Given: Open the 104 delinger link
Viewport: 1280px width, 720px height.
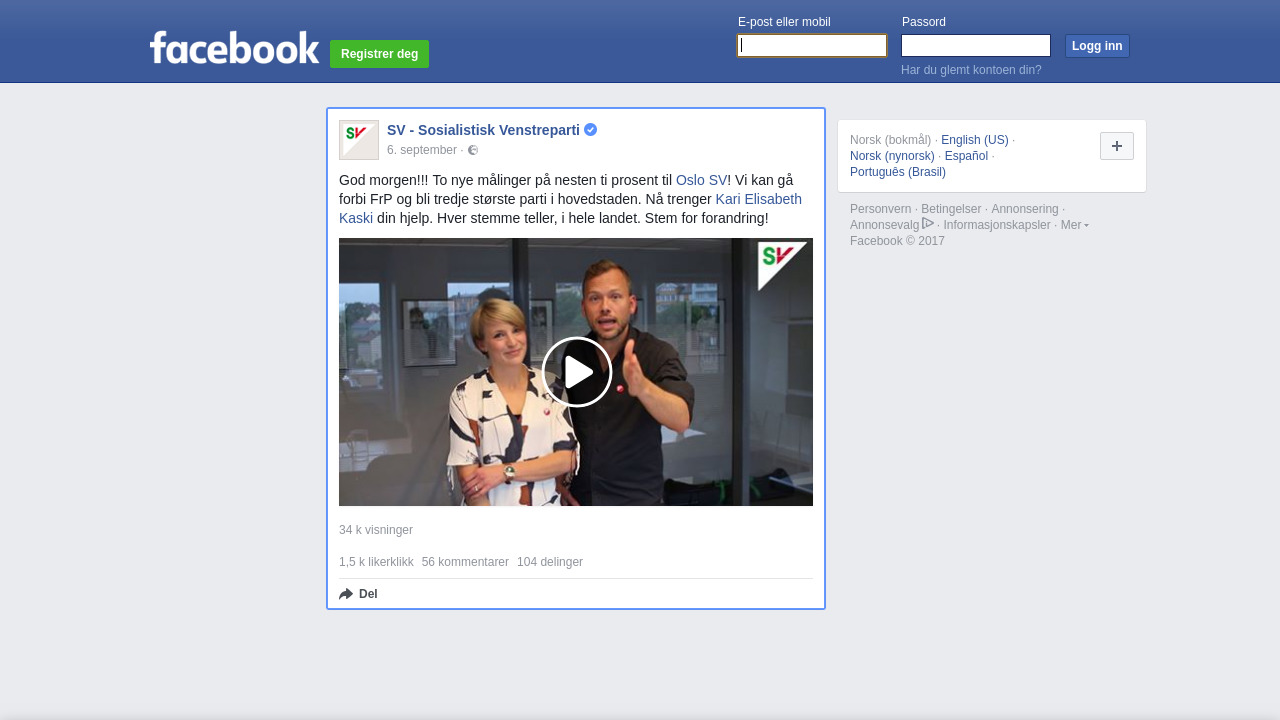Looking at the screenshot, I should click(550, 562).
